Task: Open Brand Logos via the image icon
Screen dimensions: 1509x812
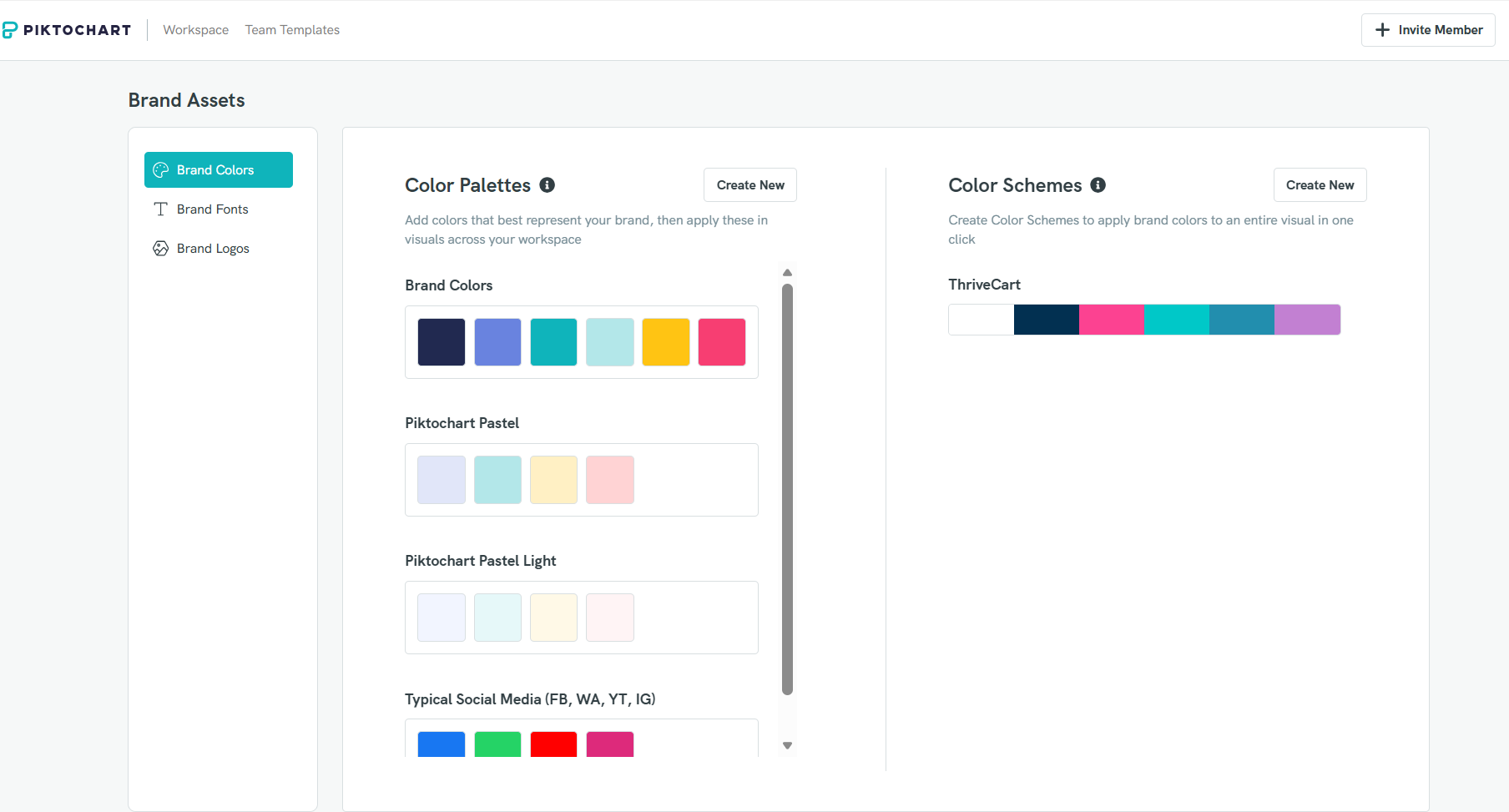Action: pyautogui.click(x=160, y=248)
